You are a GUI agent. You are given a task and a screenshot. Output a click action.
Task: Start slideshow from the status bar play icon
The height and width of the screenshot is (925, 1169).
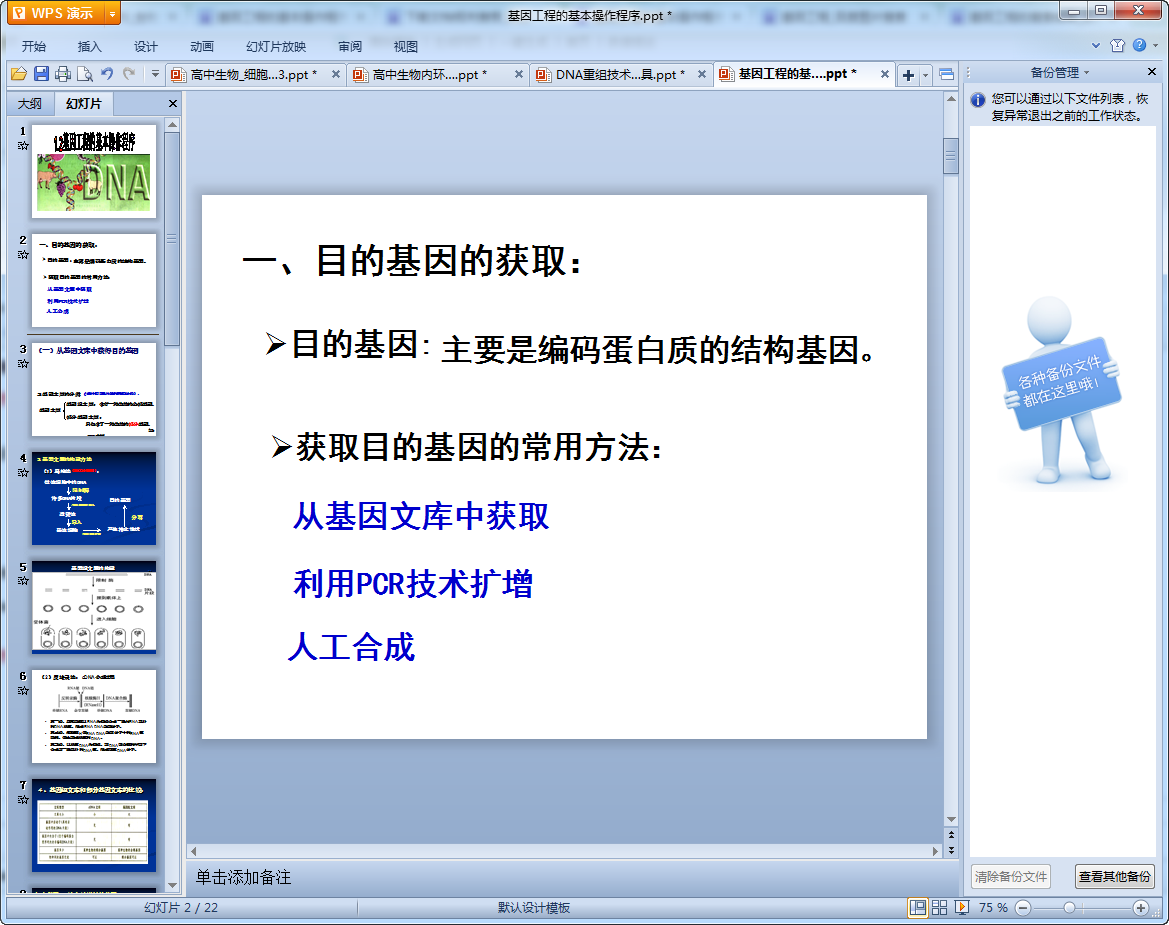[x=962, y=907]
